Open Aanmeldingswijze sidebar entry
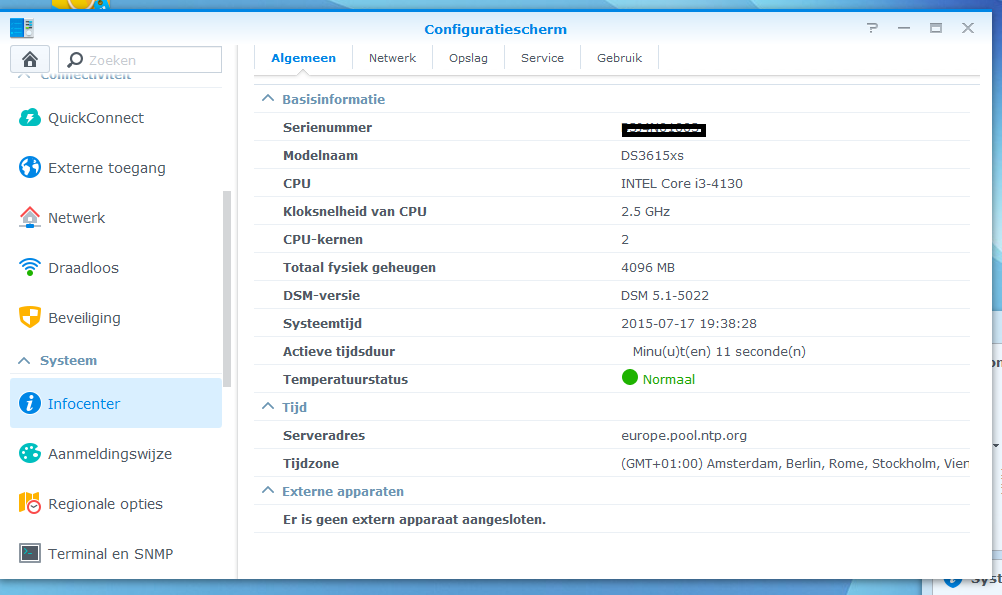Screen dimensions: 1002x595 pos(110,454)
